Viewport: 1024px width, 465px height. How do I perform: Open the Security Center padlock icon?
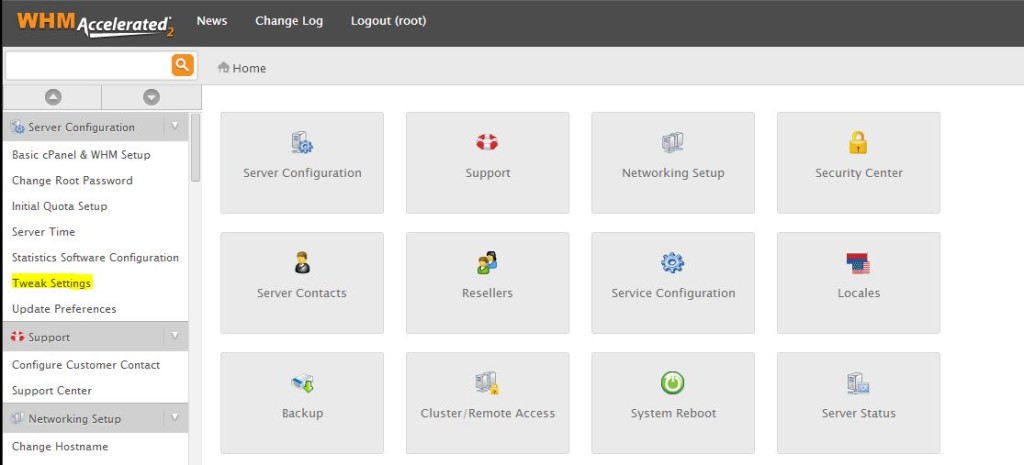pyautogui.click(x=858, y=142)
